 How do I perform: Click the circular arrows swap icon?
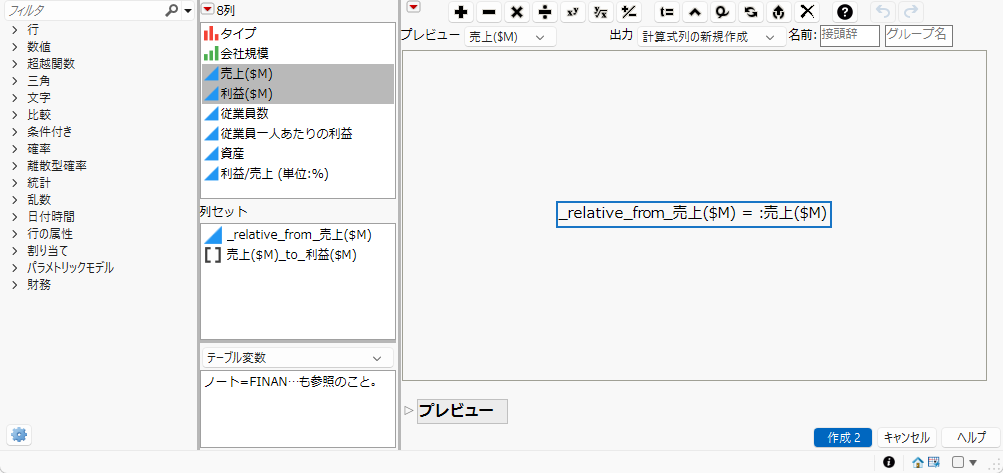coord(751,12)
